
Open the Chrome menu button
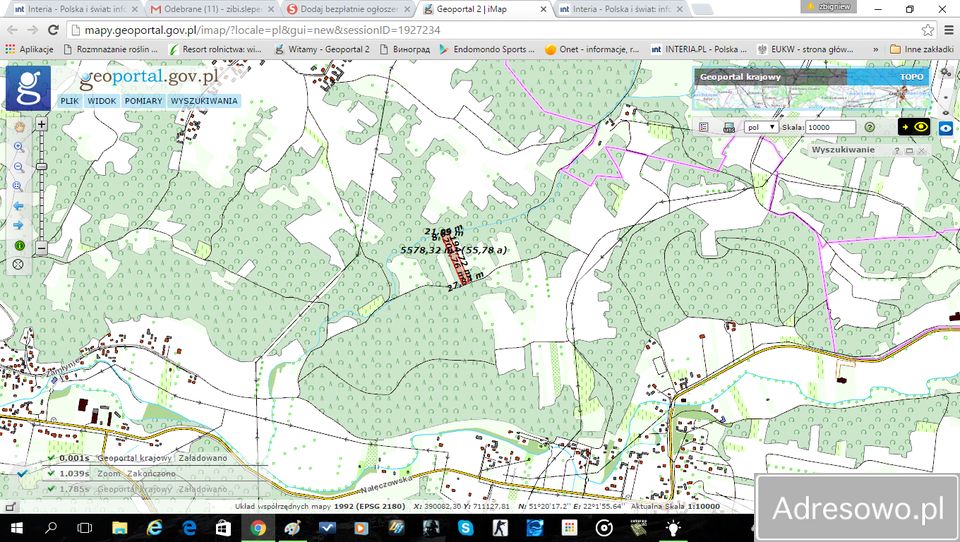click(949, 30)
